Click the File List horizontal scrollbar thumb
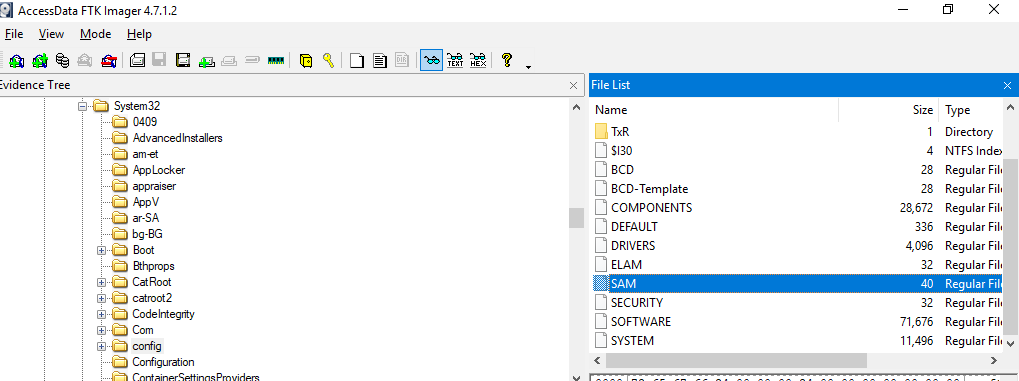The image size is (1019, 381). [x=737, y=360]
